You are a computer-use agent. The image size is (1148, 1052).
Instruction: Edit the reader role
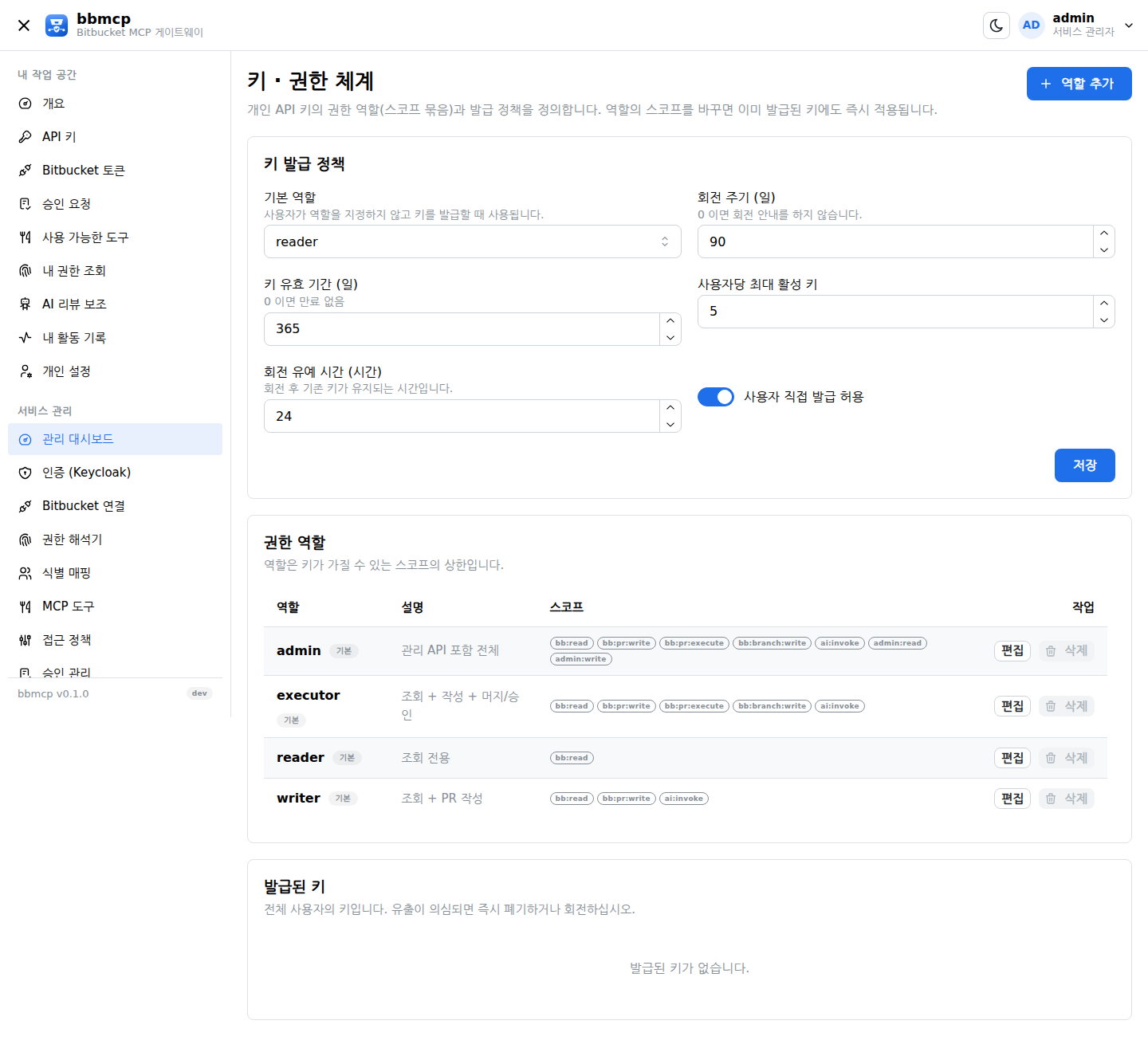tap(1012, 758)
